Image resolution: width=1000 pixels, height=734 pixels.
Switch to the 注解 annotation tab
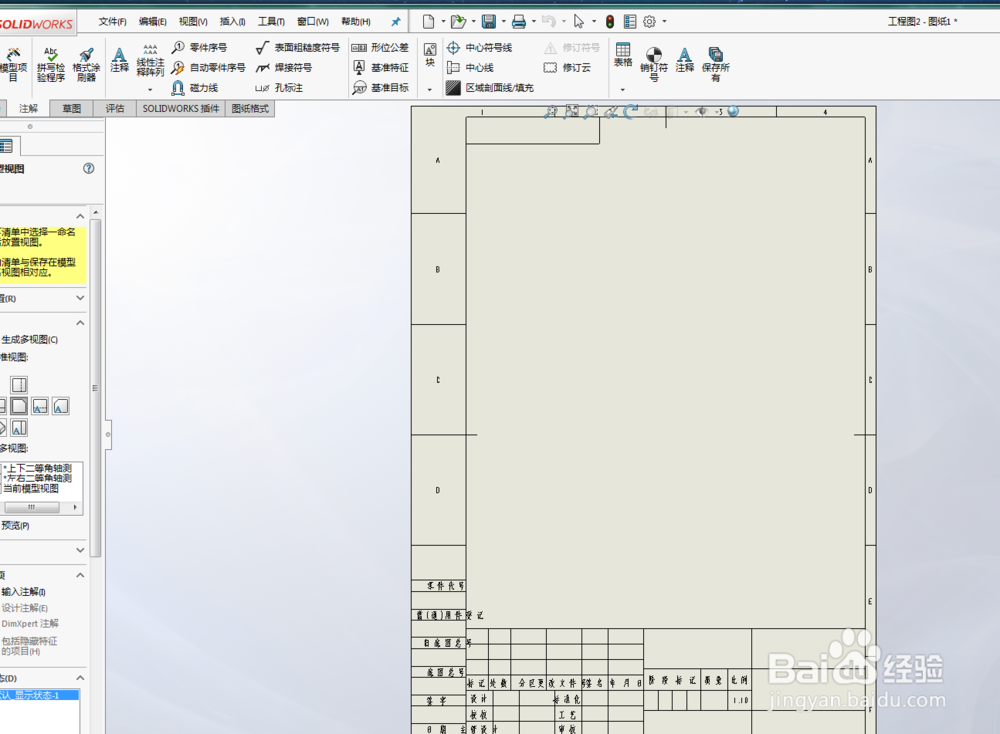(28, 108)
